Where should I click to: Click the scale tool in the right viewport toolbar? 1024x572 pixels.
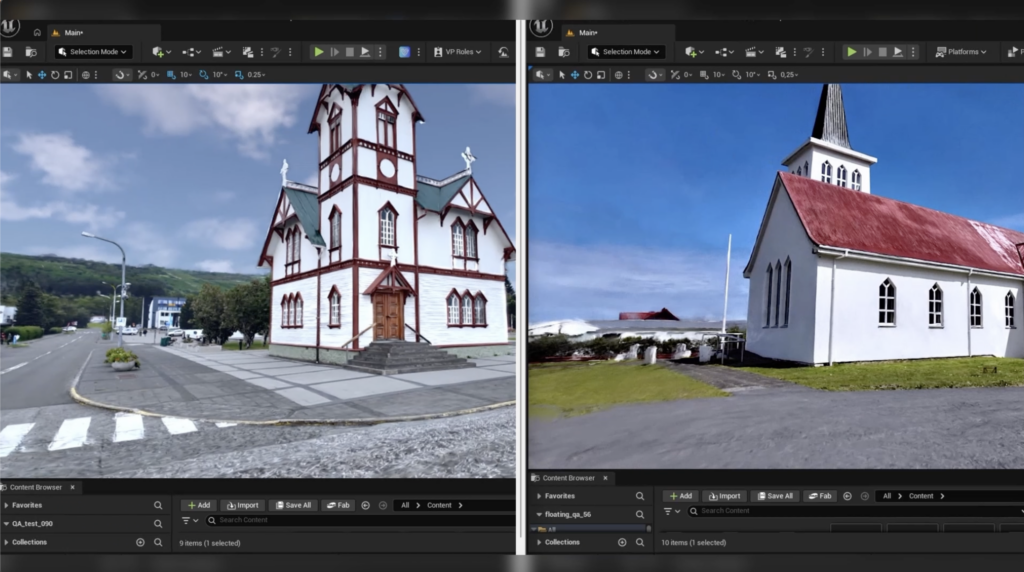click(600, 75)
